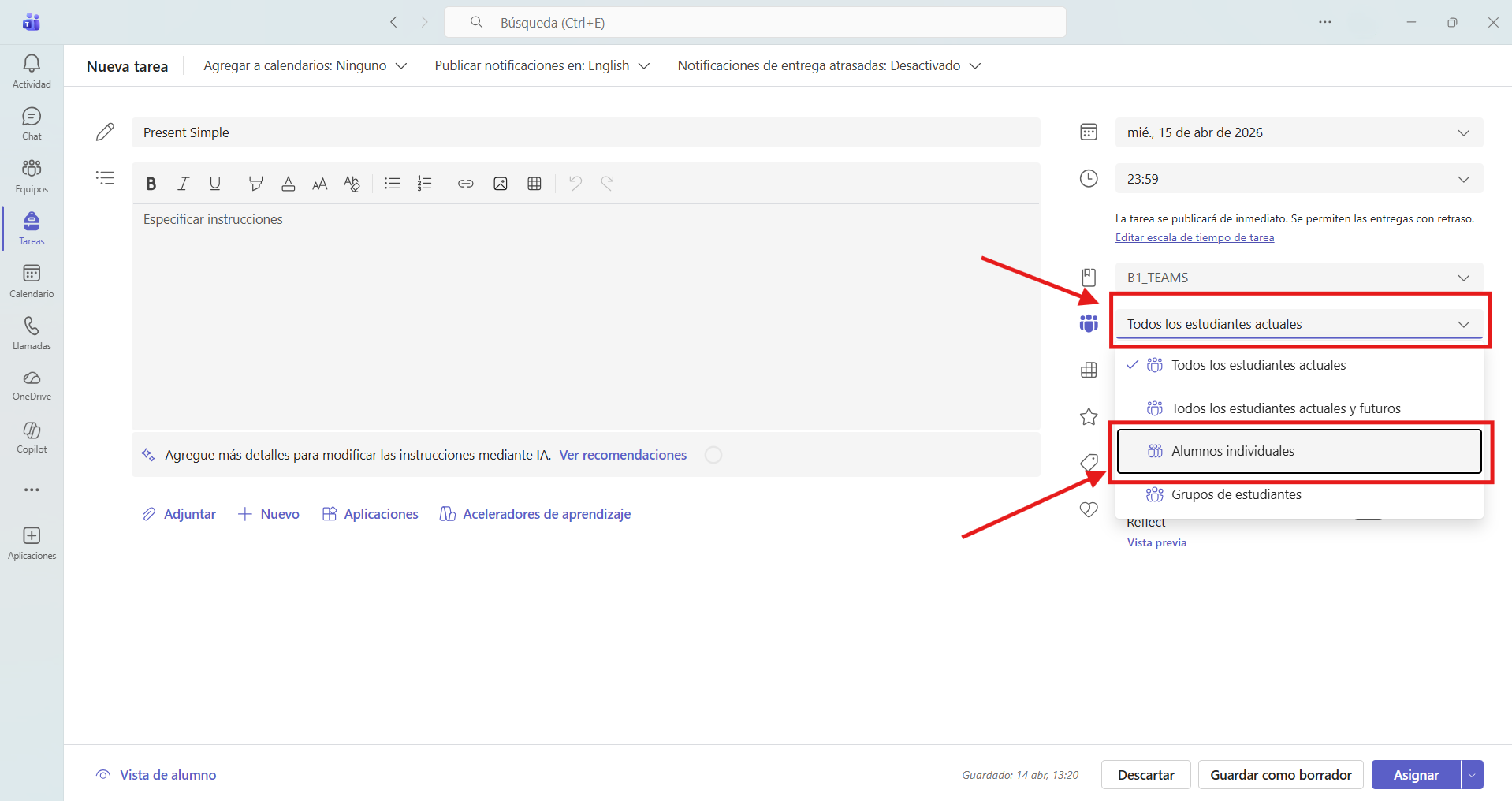Screen dimensions: 1512x801
Task: Open Ver recomendaciones link
Action: point(623,455)
